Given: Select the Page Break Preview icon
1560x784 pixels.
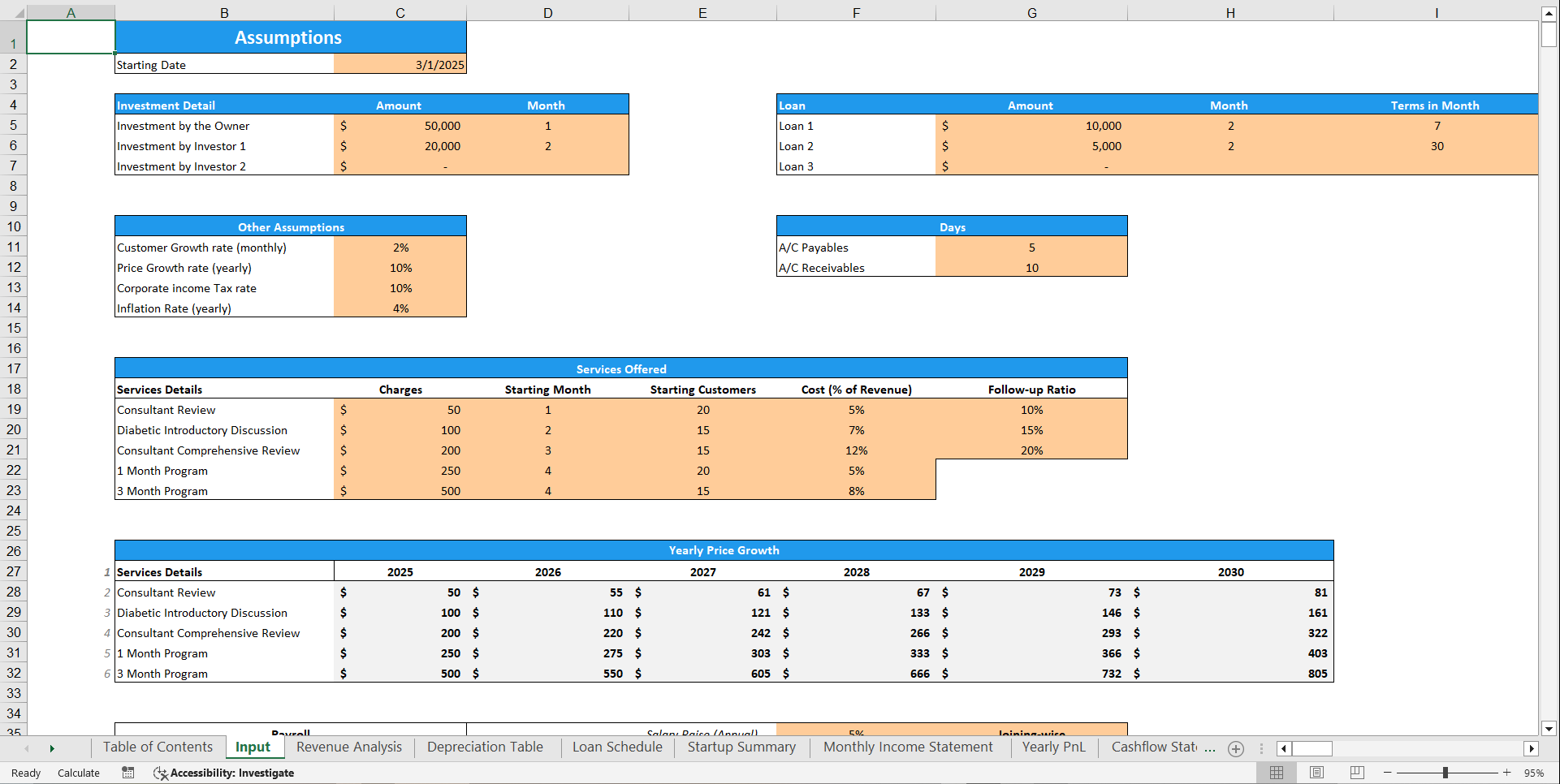Looking at the screenshot, I should [x=1356, y=773].
